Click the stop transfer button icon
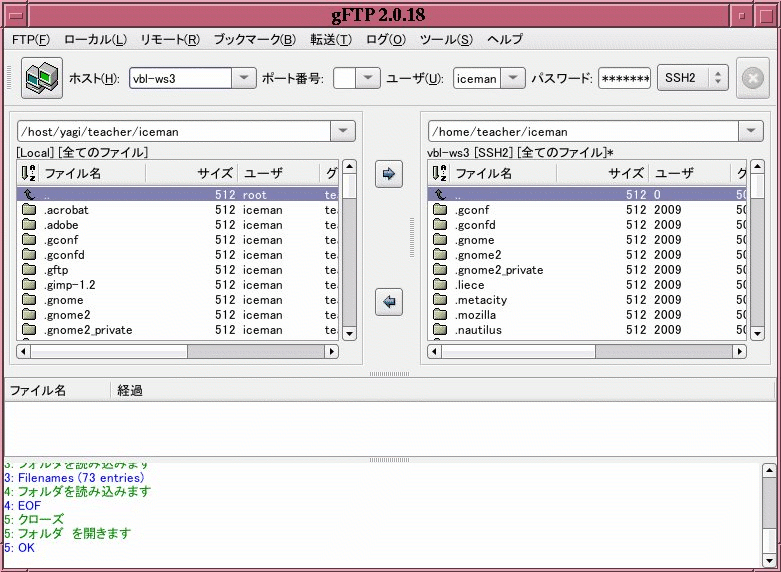This screenshot has height=572, width=781. tap(753, 78)
